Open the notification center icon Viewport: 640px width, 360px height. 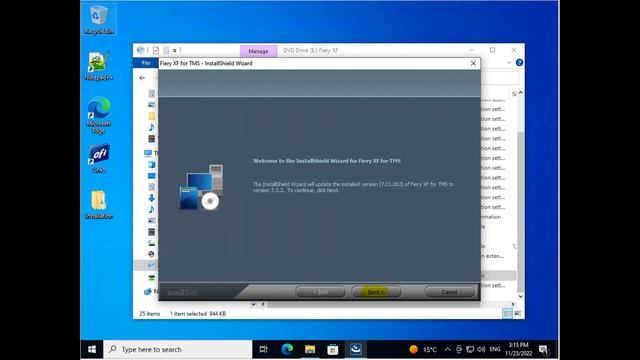544,349
